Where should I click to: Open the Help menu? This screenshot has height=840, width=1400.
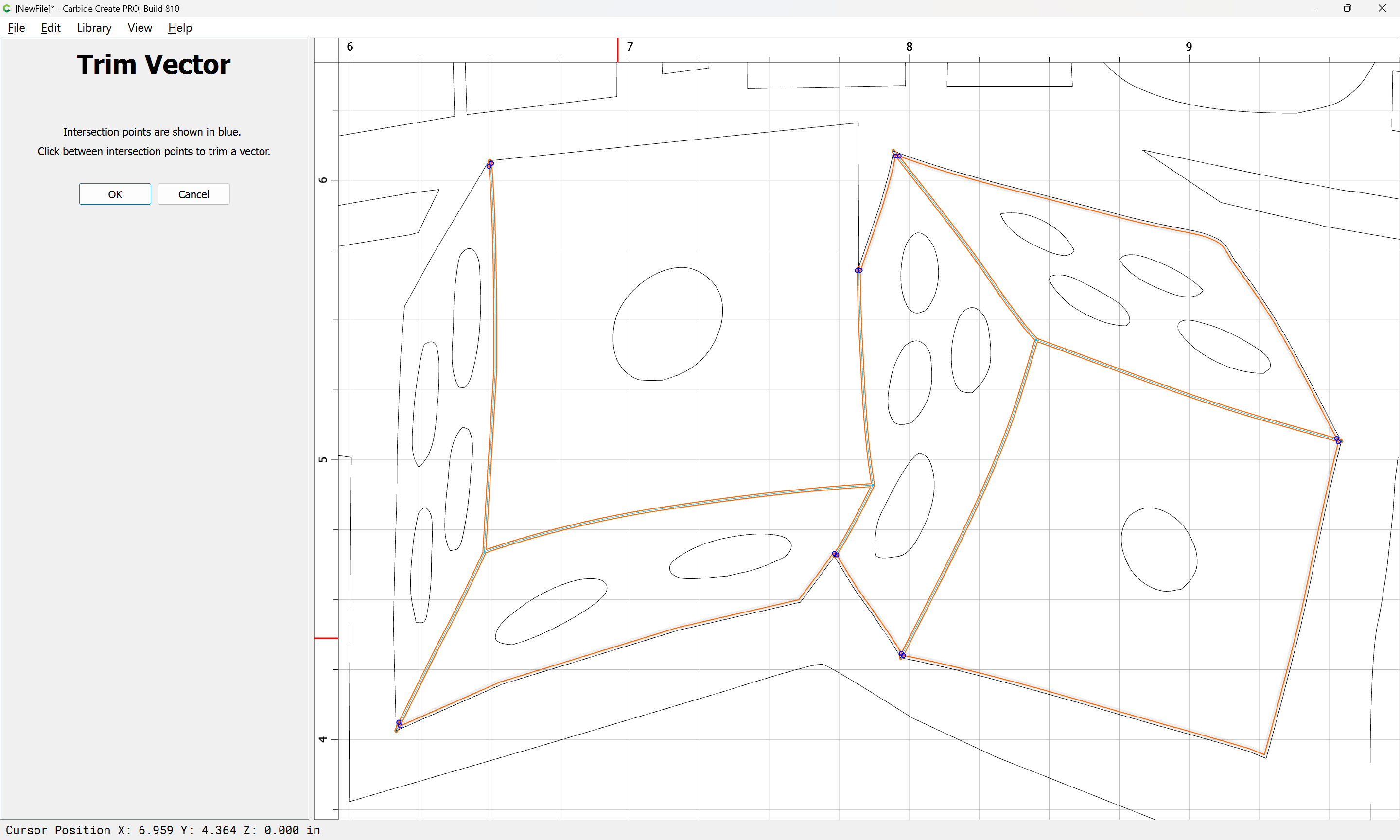tap(180, 28)
